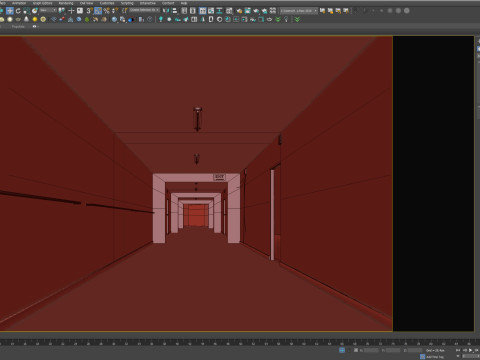Image resolution: width=480 pixels, height=360 pixels.
Task: Click the X coordinate input field
Action: (x=371, y=350)
